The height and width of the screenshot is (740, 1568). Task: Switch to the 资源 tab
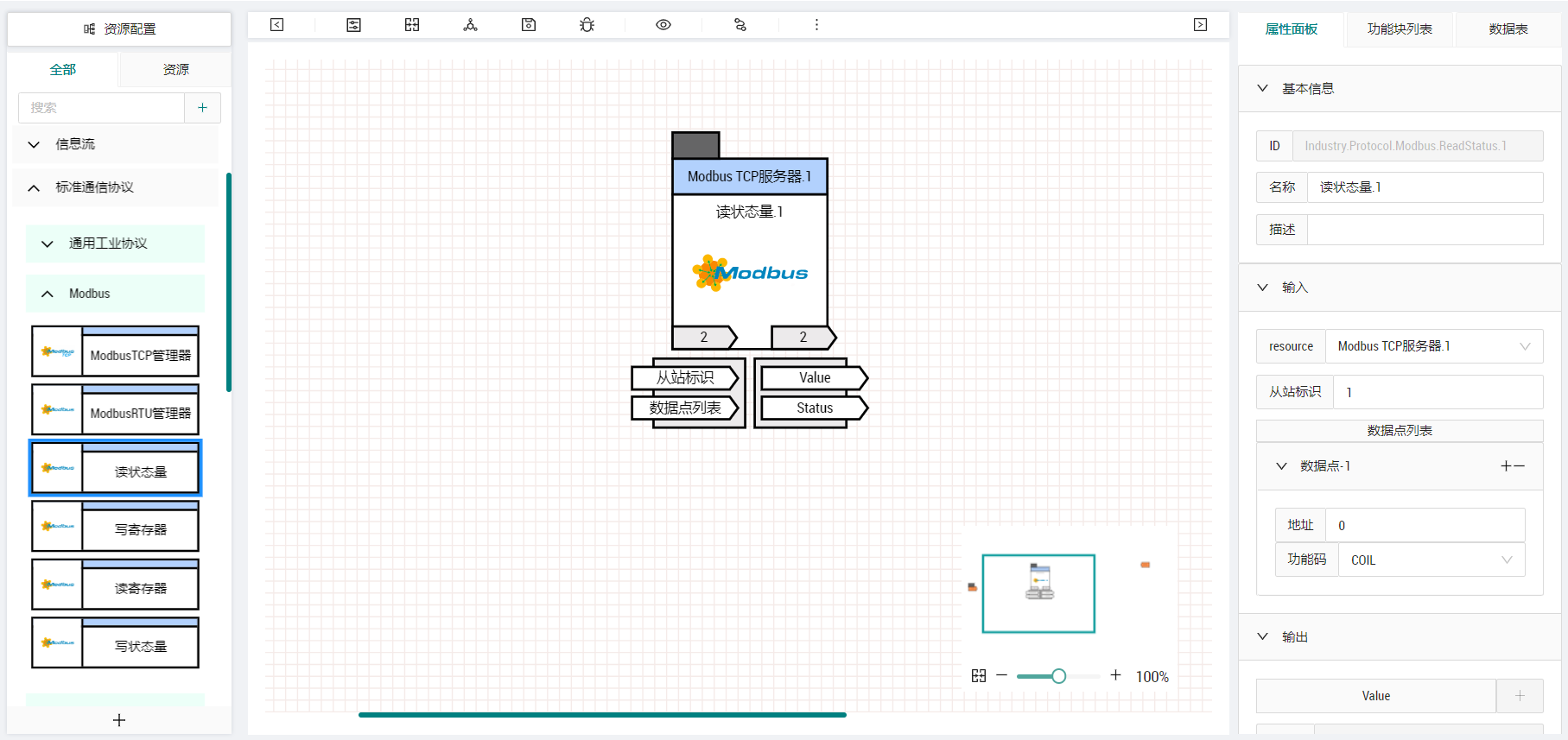175,70
